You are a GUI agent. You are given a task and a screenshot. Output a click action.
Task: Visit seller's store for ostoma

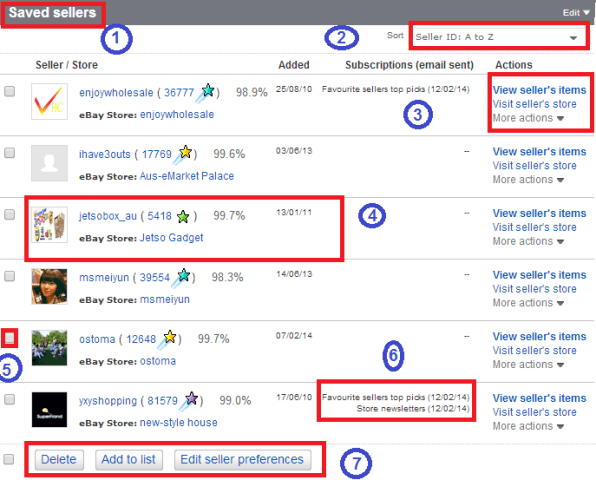click(x=534, y=350)
